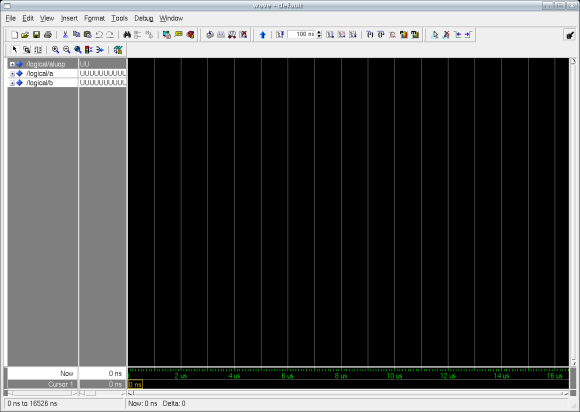Click the Find Next Transition icon
This screenshot has width=580, height=412.
[468, 34]
